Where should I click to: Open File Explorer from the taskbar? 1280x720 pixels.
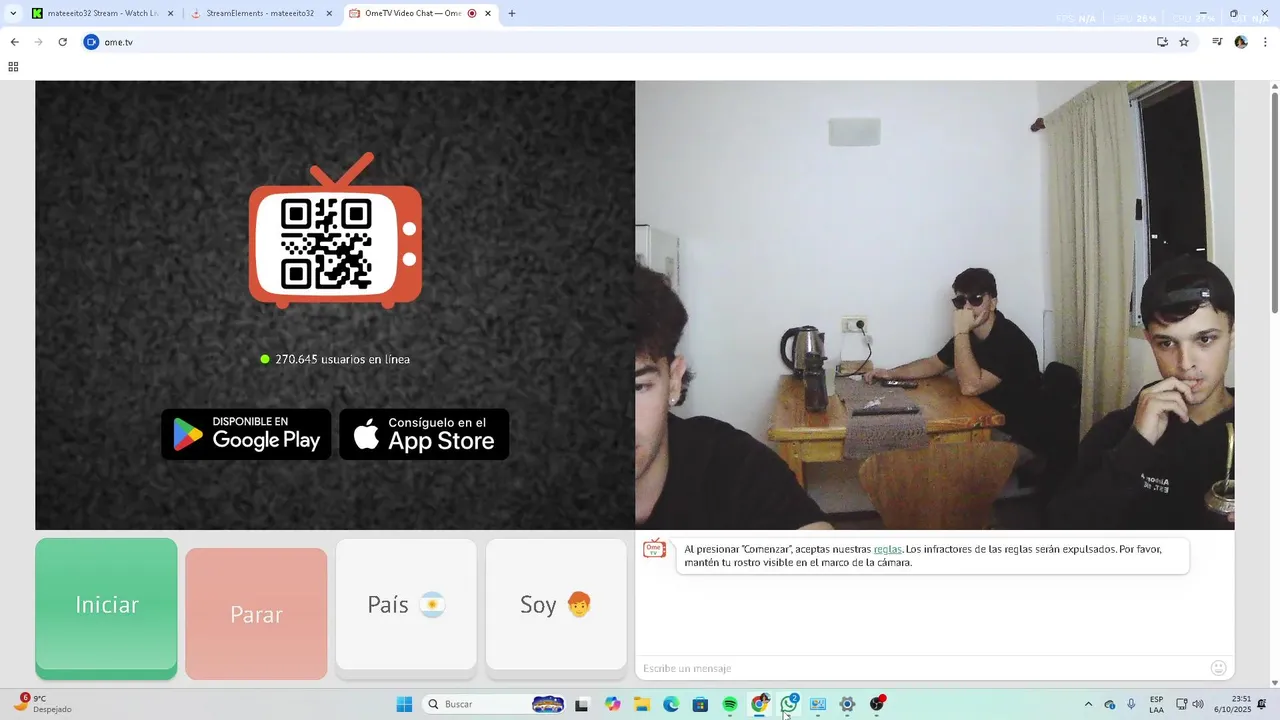pyautogui.click(x=642, y=705)
